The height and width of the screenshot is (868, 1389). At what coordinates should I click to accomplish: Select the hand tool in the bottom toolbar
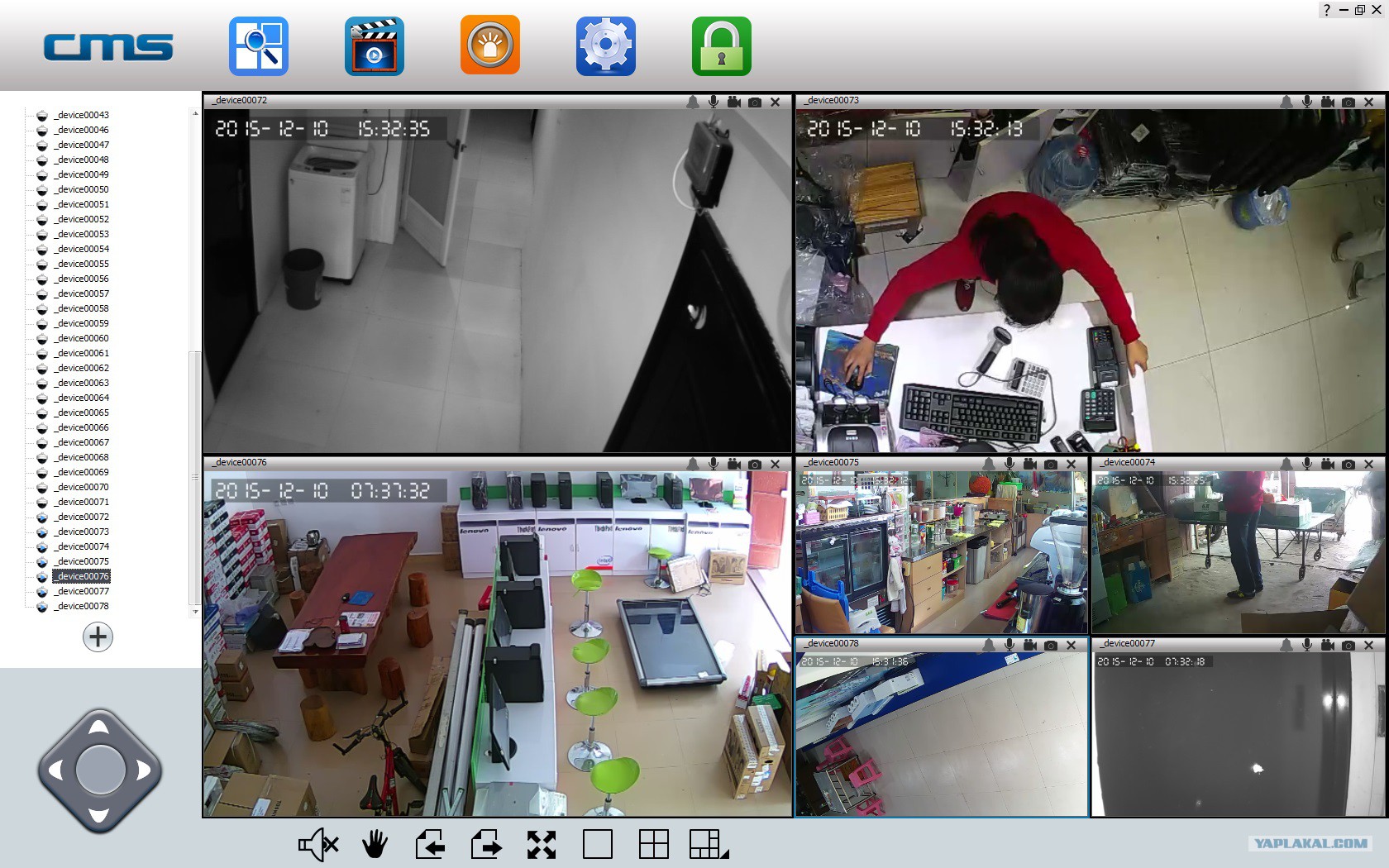coord(375,845)
